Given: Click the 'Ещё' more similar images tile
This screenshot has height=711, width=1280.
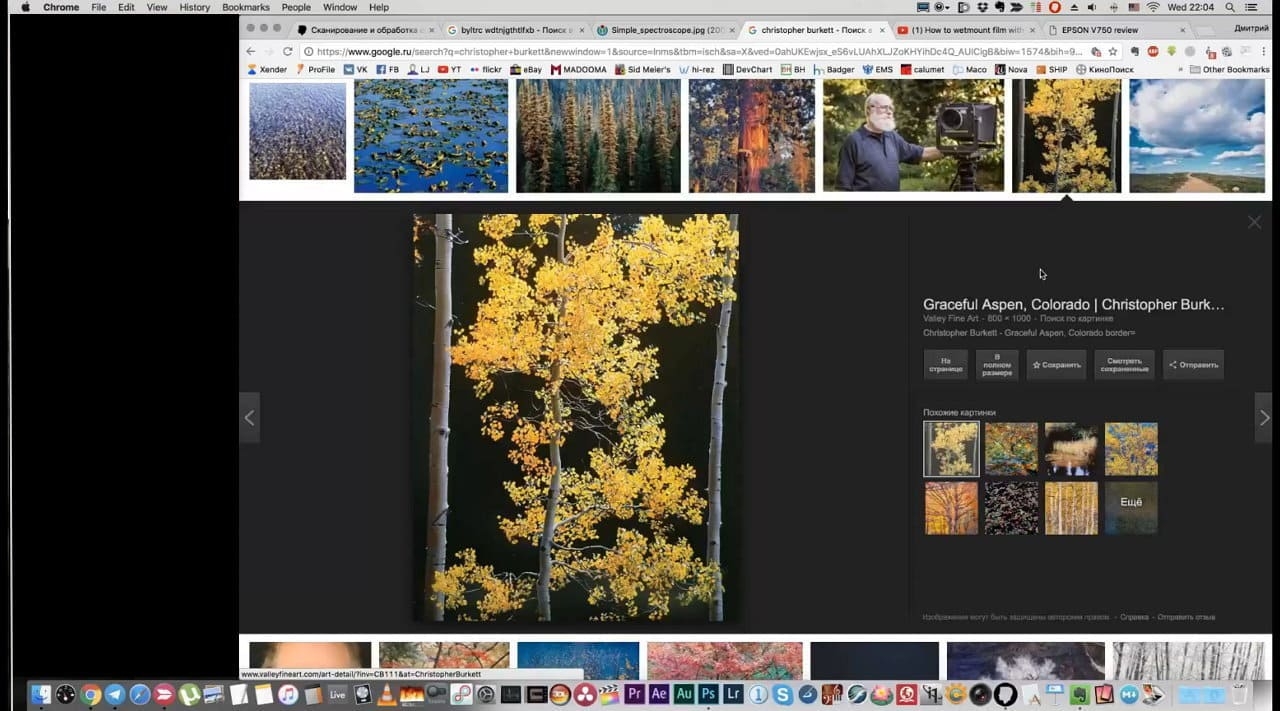Looking at the screenshot, I should tap(1131, 508).
